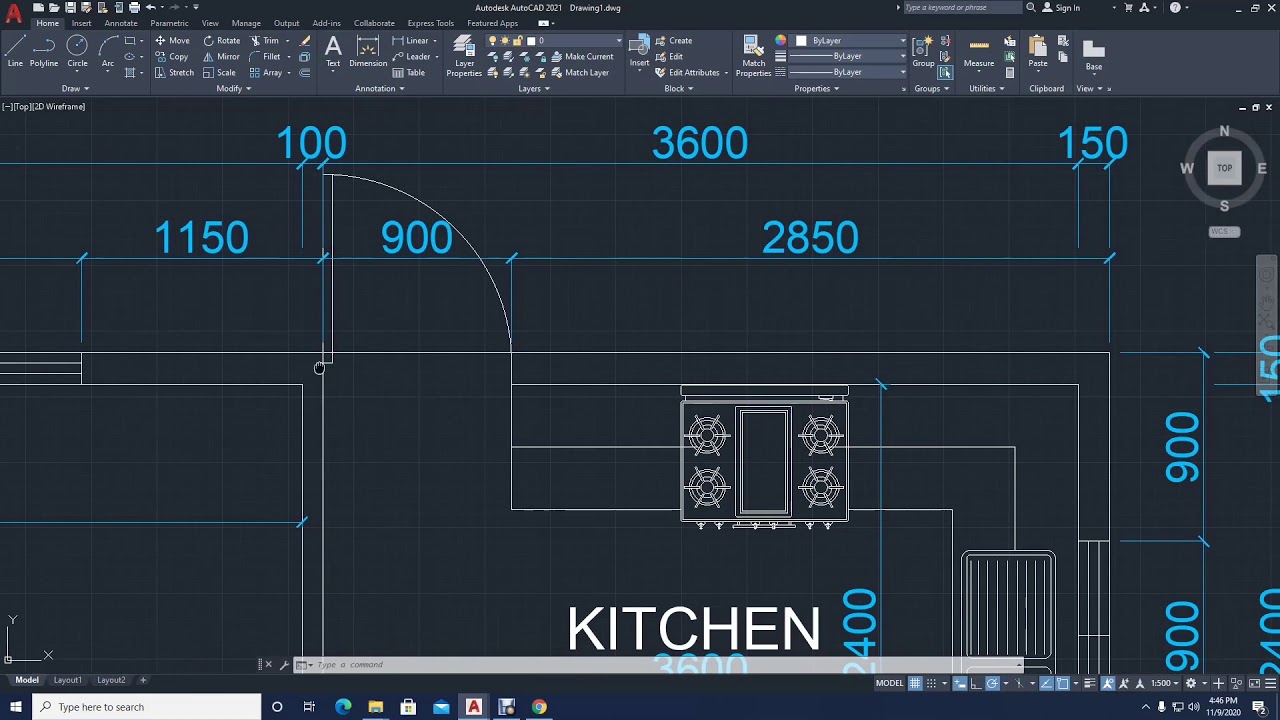Click Sign In link
Image resolution: width=1280 pixels, height=720 pixels.
(1061, 8)
